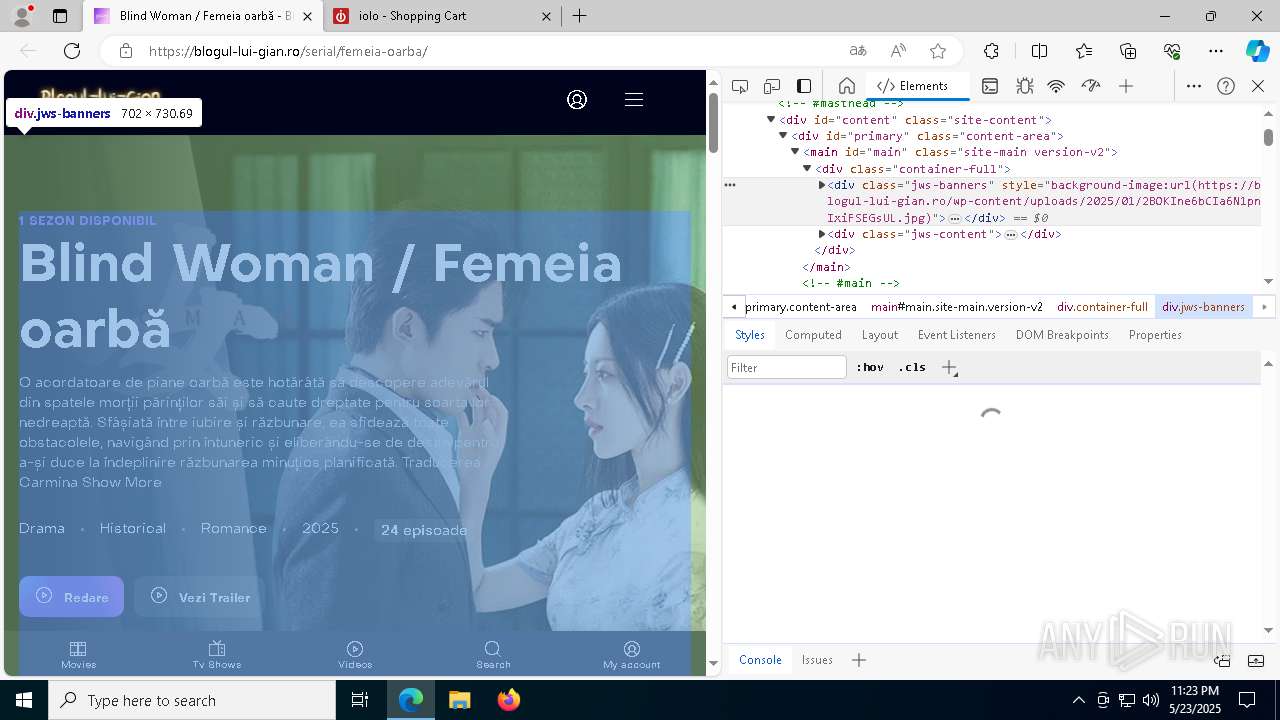Collapse the div#primary content-area node
This screenshot has width=1280, height=720.
tap(783, 136)
